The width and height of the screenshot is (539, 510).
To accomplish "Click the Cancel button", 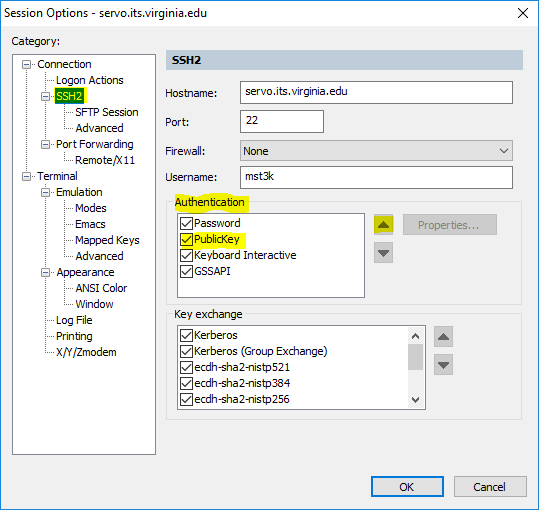I will pyautogui.click(x=490, y=487).
